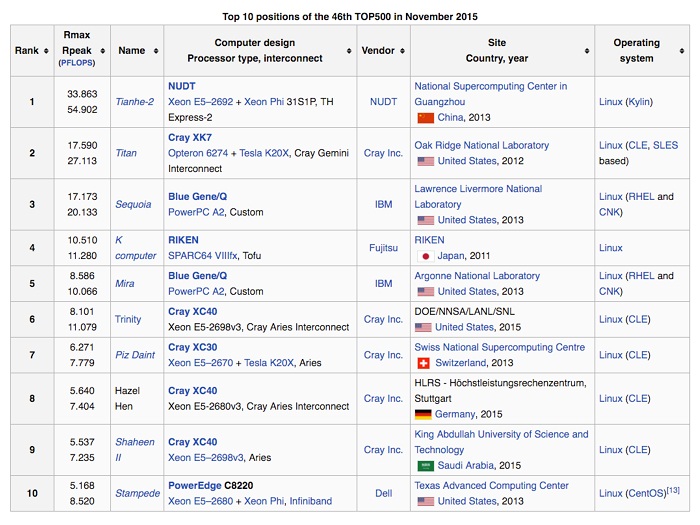Open Tesla K20X link in Titan row
700x525 pixels.
[x=264, y=153]
